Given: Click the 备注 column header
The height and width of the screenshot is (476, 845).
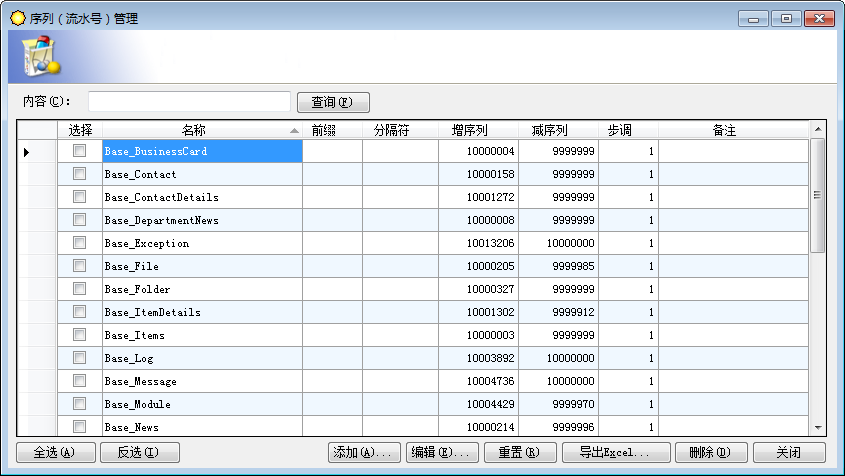Looking at the screenshot, I should pyautogui.click(x=733, y=130).
